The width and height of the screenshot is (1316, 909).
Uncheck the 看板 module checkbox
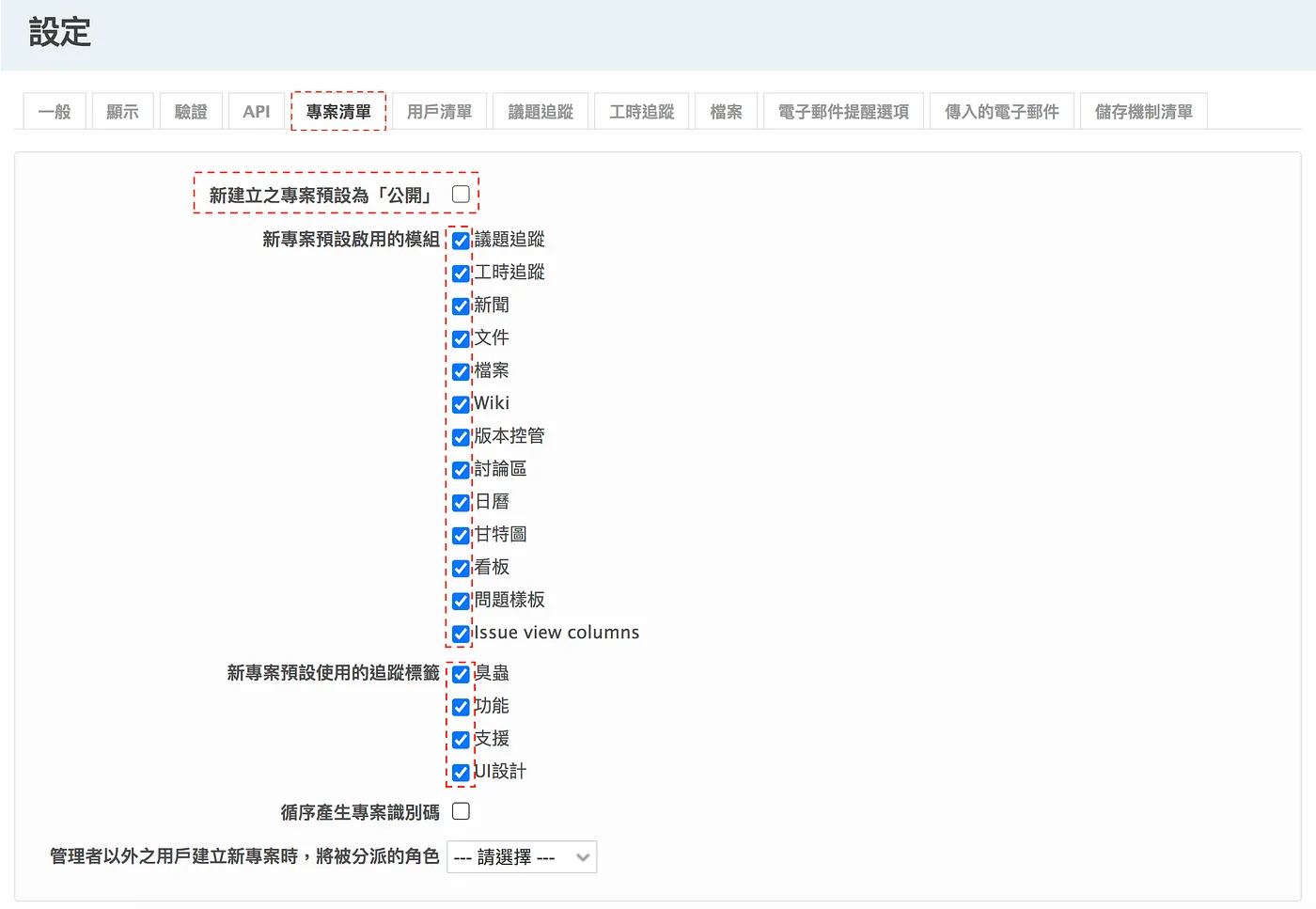click(461, 569)
